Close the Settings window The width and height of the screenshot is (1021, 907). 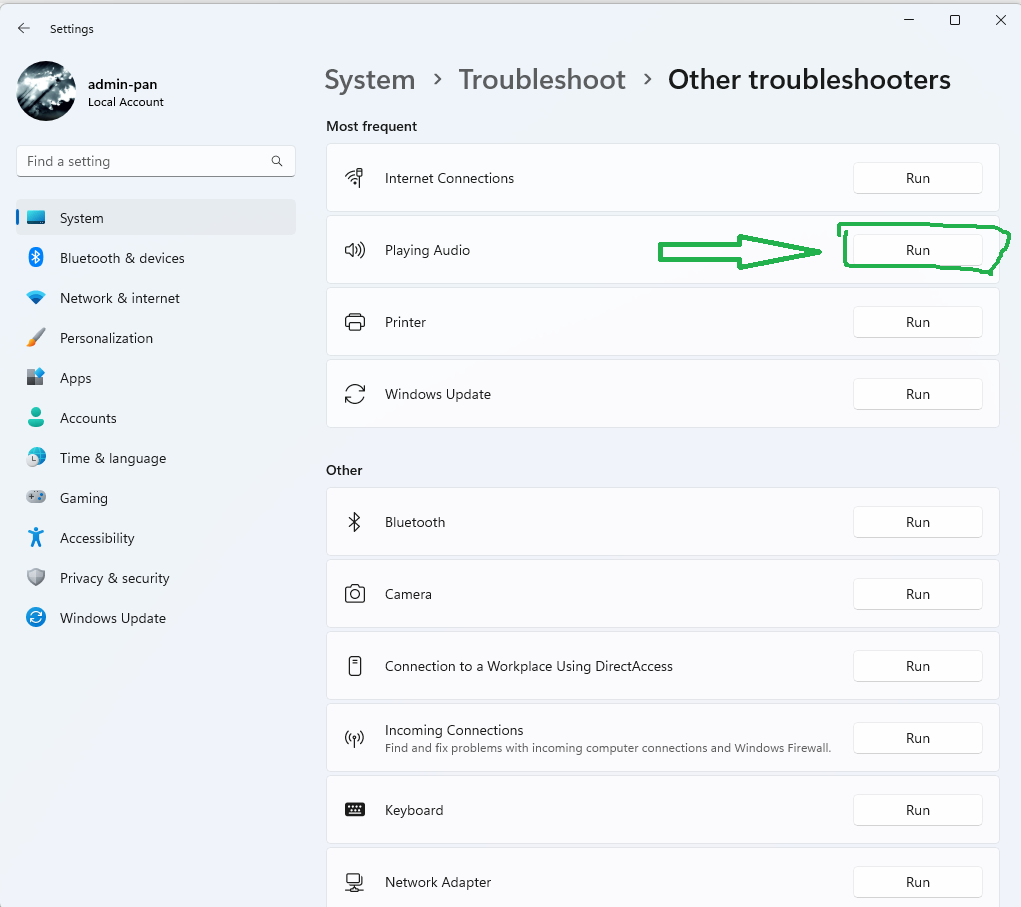[x=1001, y=20]
